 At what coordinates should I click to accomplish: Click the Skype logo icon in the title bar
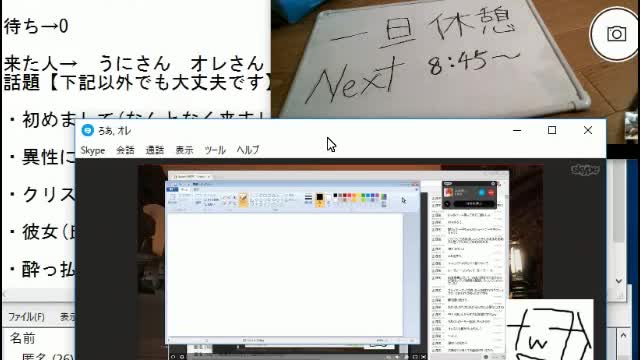(x=87, y=130)
